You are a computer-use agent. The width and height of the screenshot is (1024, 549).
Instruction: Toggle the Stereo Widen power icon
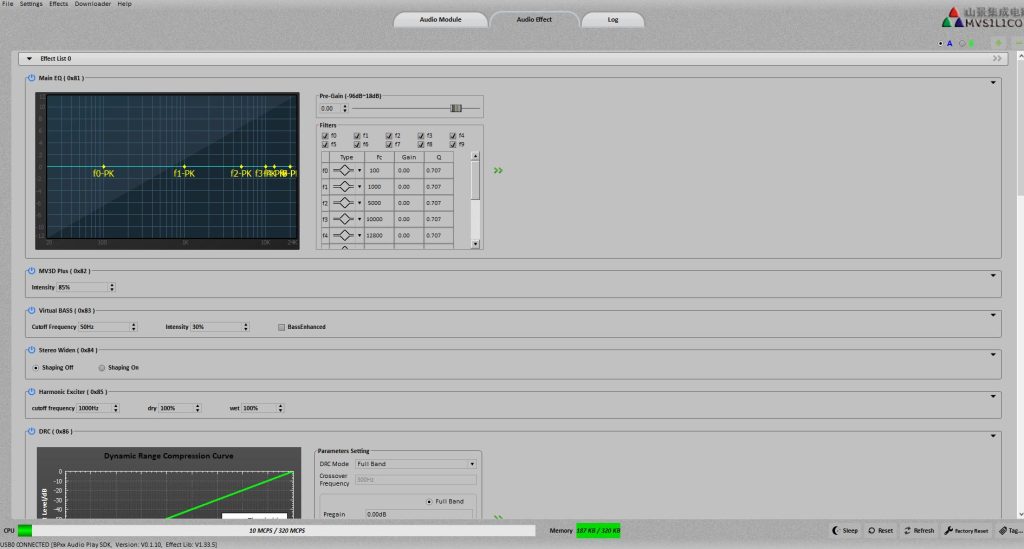coord(31,350)
